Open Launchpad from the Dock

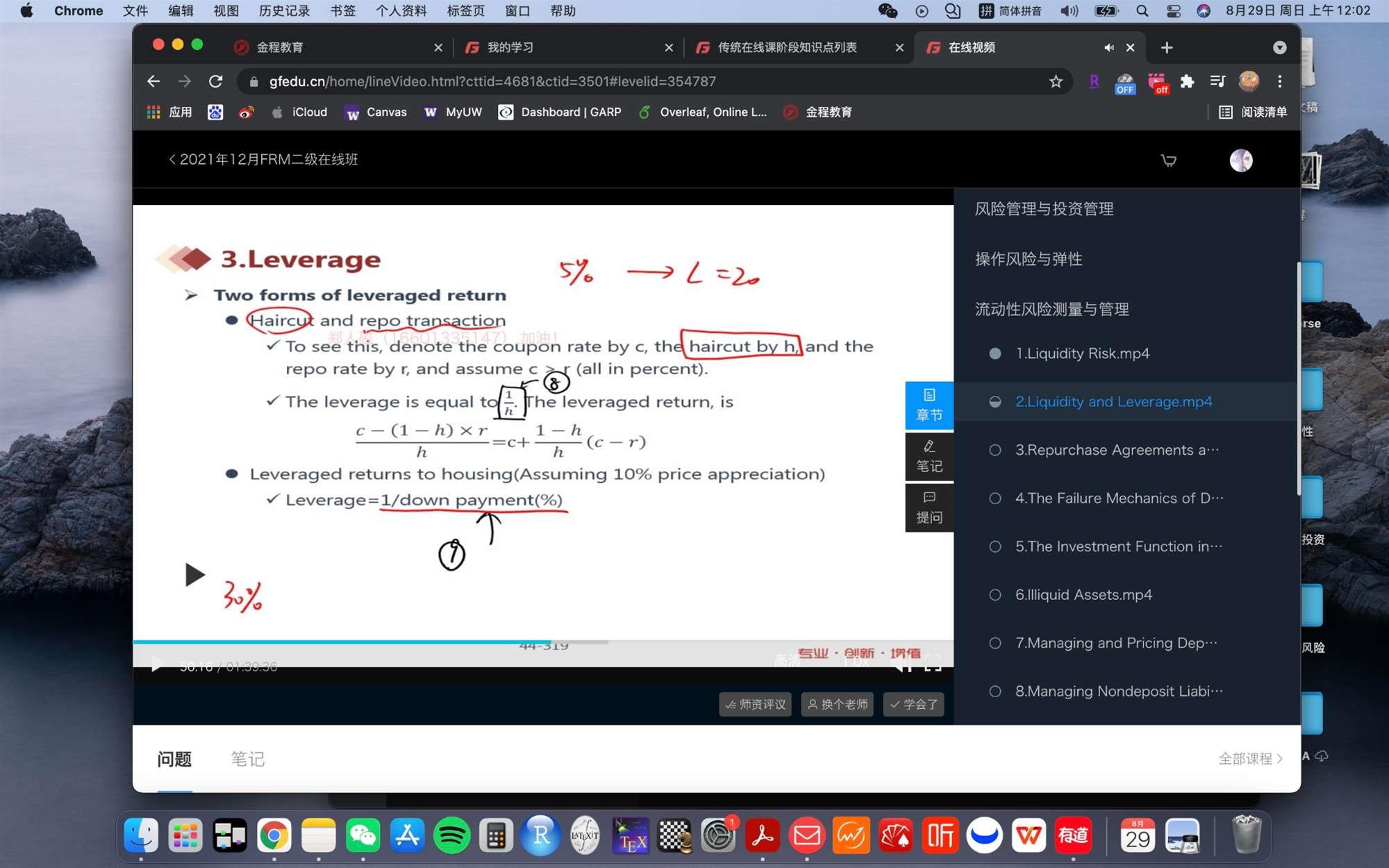pos(185,835)
